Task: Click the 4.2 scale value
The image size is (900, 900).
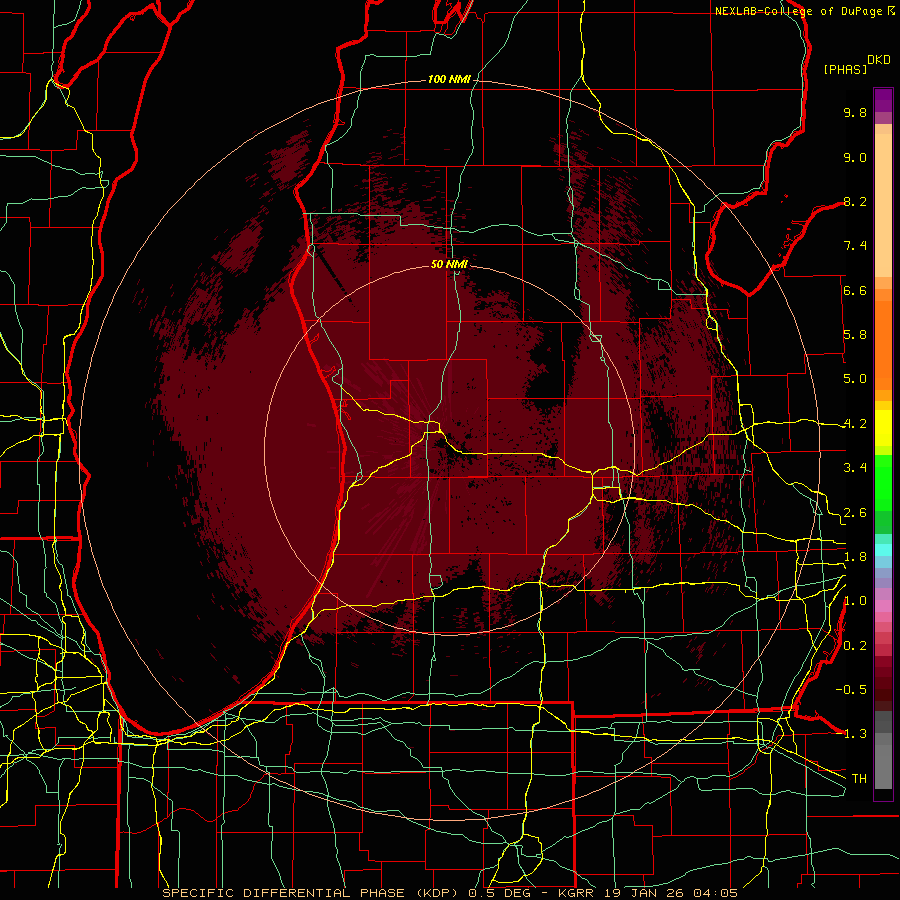Action: (855, 424)
